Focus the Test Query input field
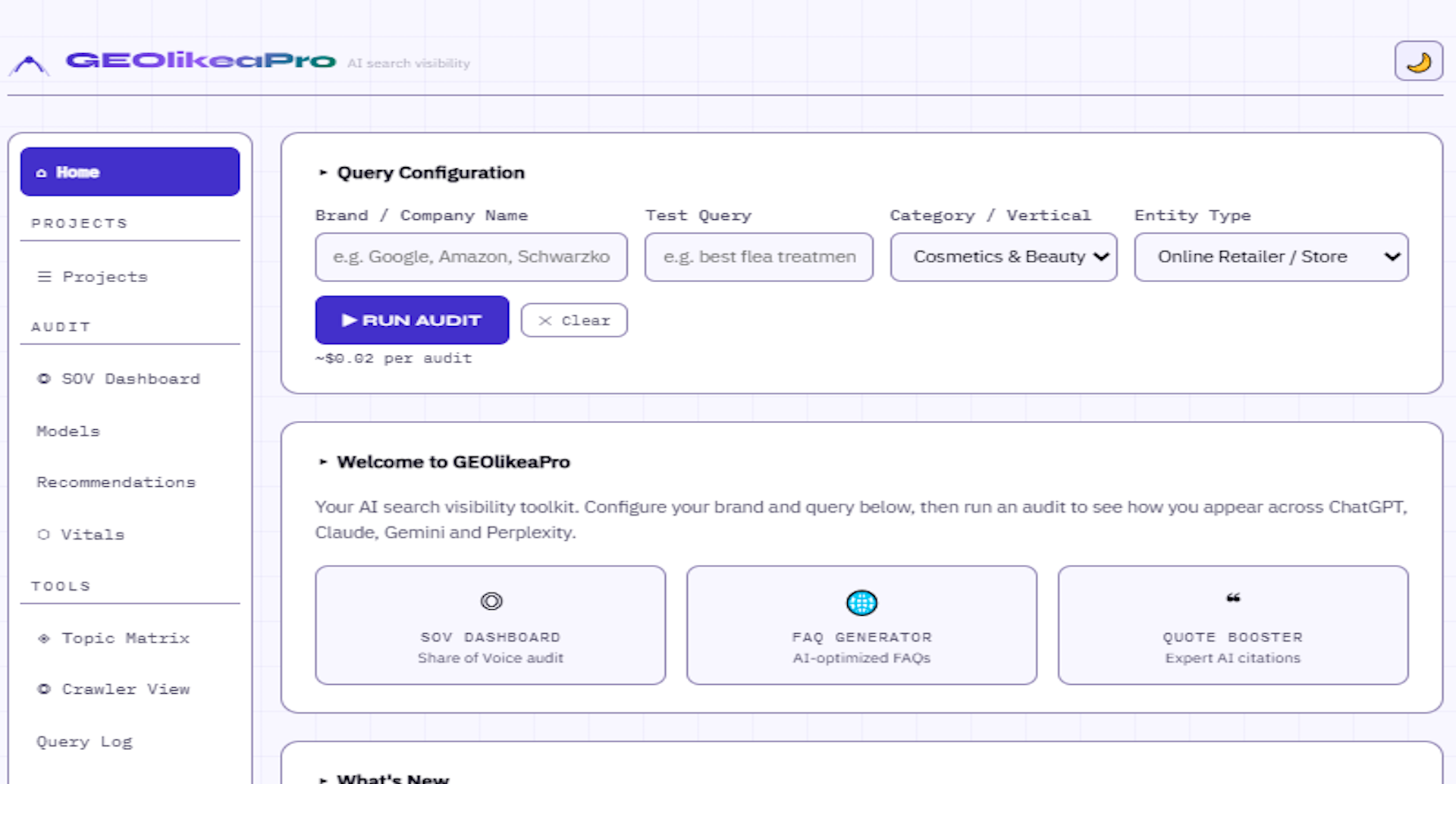The height and width of the screenshot is (819, 1456). (x=758, y=257)
